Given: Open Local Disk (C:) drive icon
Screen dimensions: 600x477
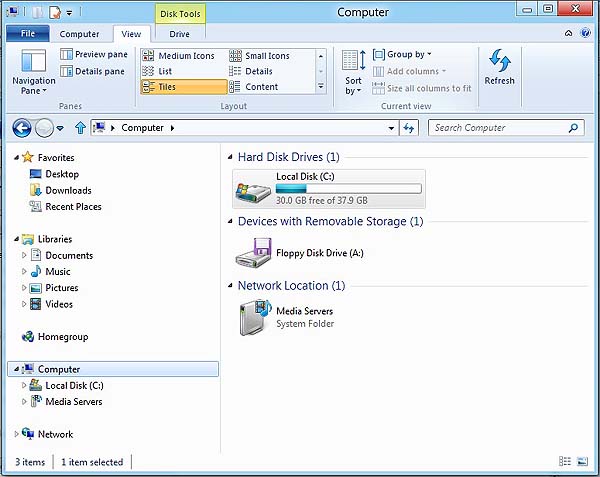Looking at the screenshot, I should click(252, 188).
